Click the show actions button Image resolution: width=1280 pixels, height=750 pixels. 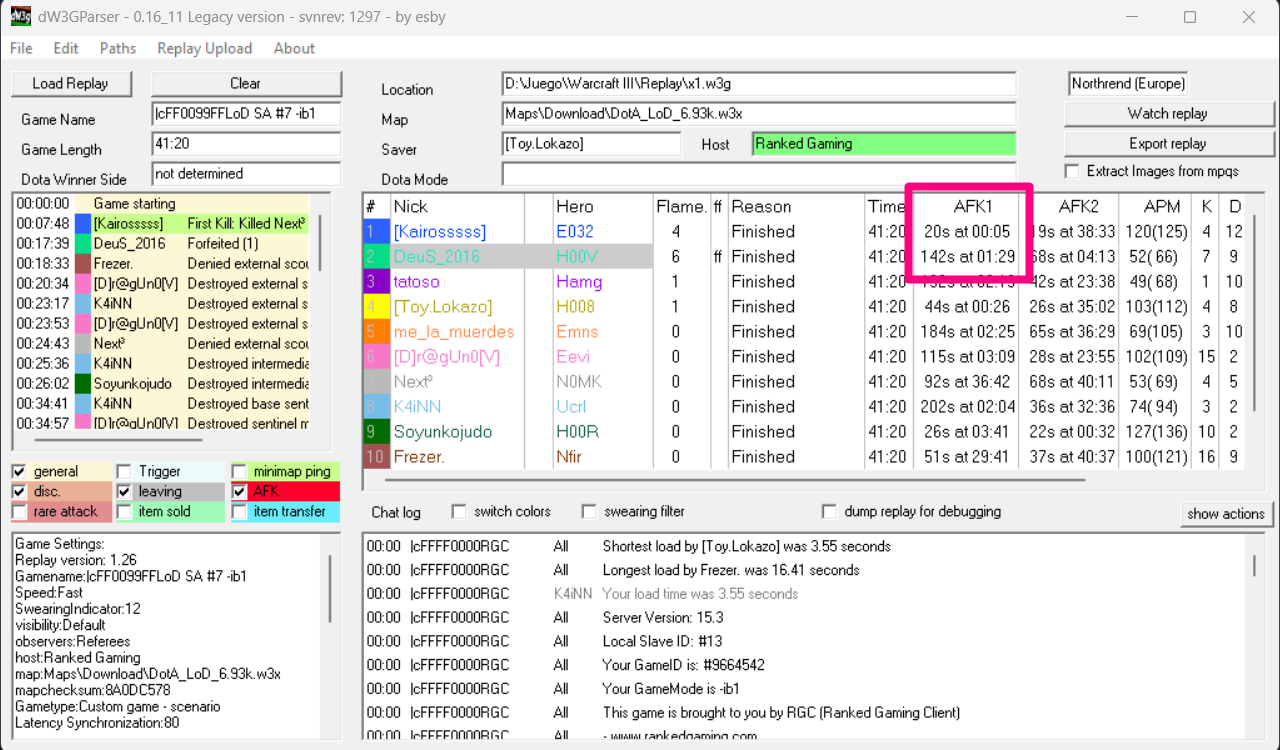(1226, 514)
